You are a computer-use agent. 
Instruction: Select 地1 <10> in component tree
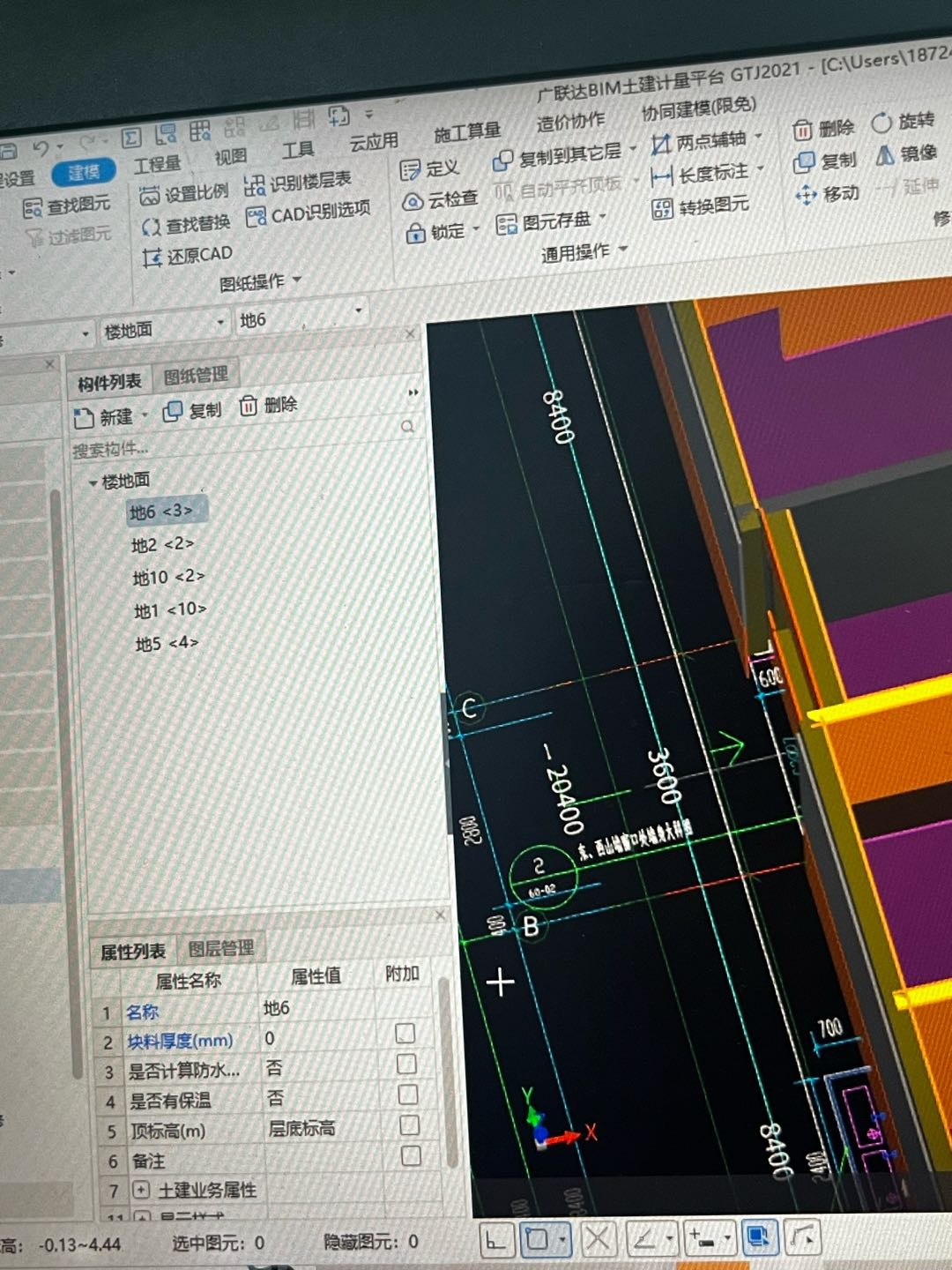pyautogui.click(x=170, y=609)
